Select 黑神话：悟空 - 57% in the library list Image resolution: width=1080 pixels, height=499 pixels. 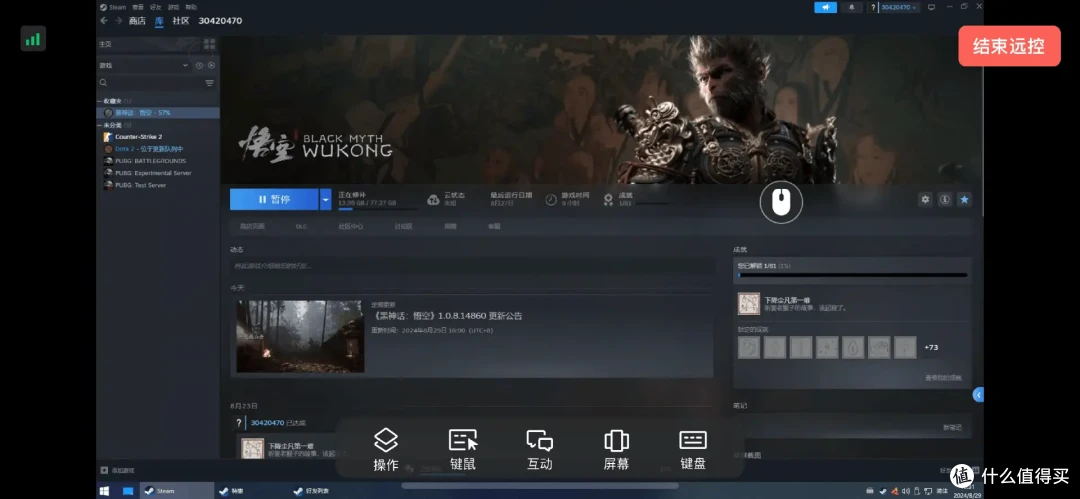click(x=158, y=112)
